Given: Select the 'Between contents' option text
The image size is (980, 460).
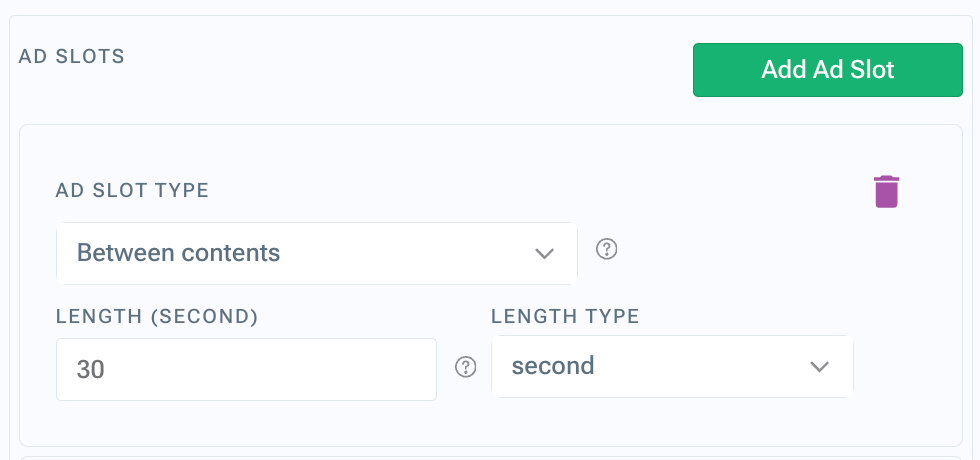Looking at the screenshot, I should [x=178, y=252].
